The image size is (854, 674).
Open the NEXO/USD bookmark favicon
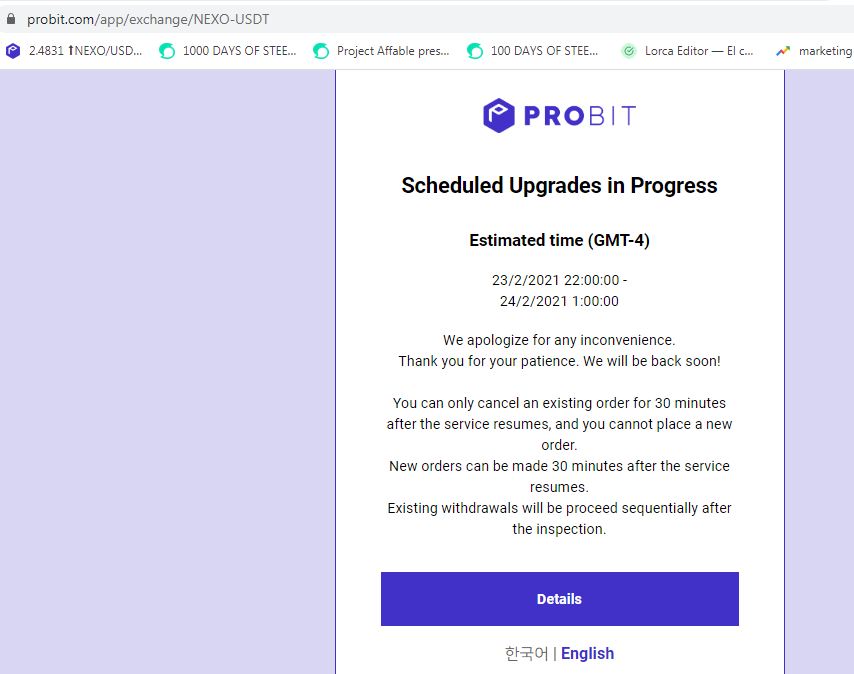coord(13,51)
